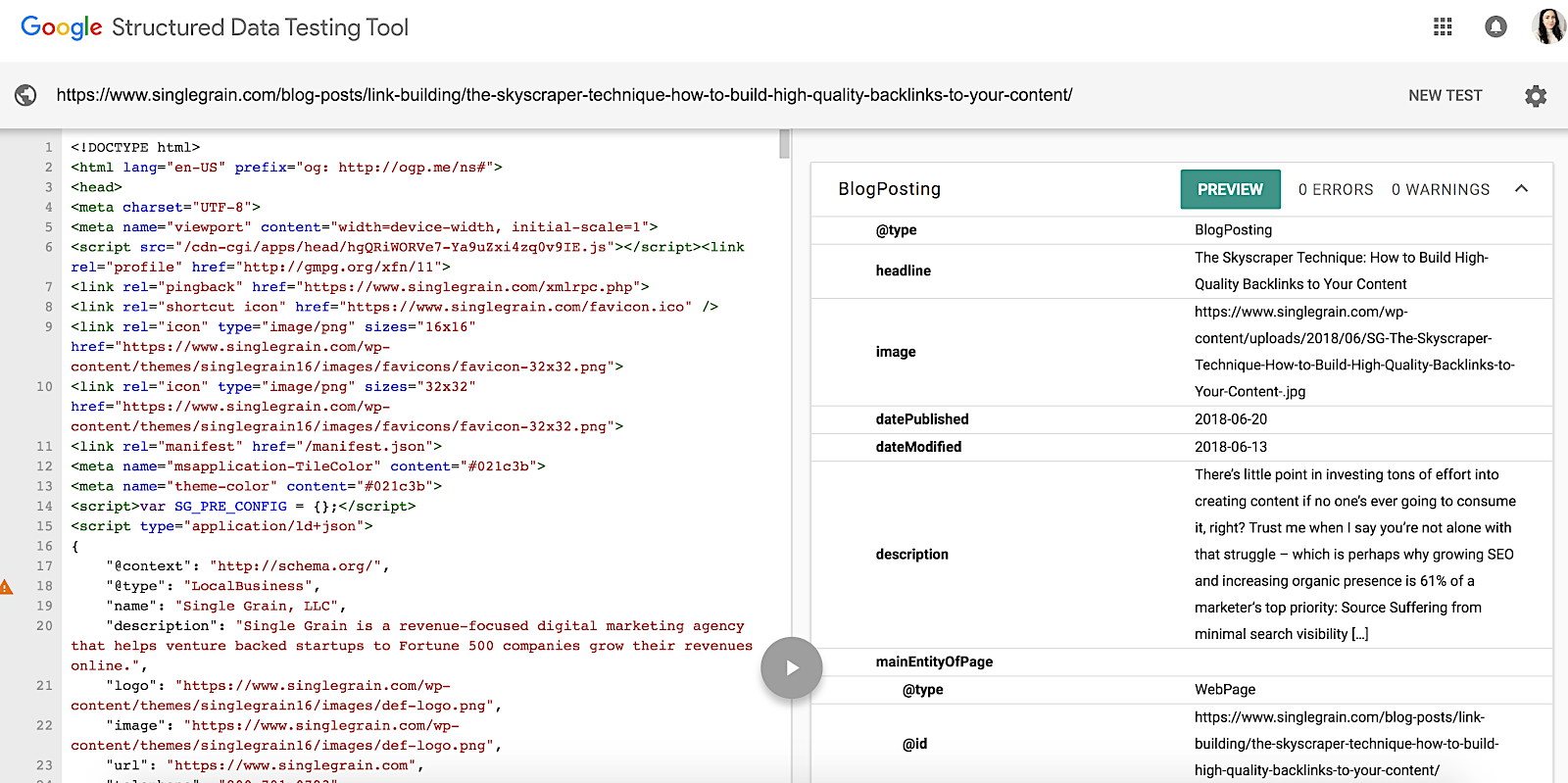Click the @id property label
The width and height of the screenshot is (1568, 783).
point(915,744)
